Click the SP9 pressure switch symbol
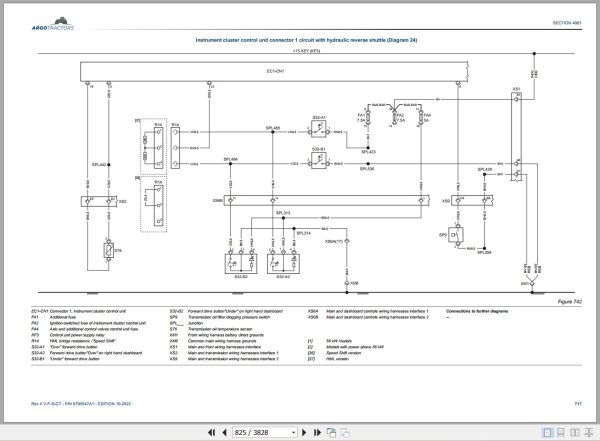 (456, 235)
